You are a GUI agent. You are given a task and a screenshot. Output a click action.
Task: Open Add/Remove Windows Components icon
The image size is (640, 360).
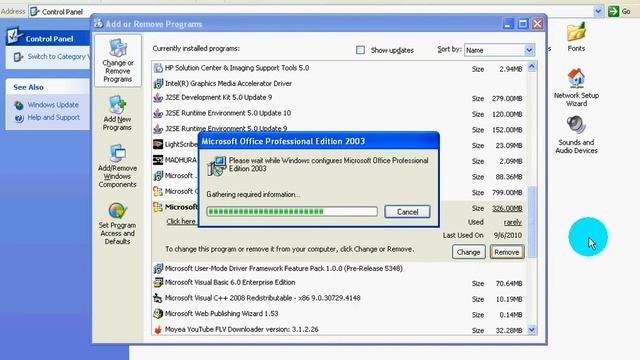tap(118, 153)
